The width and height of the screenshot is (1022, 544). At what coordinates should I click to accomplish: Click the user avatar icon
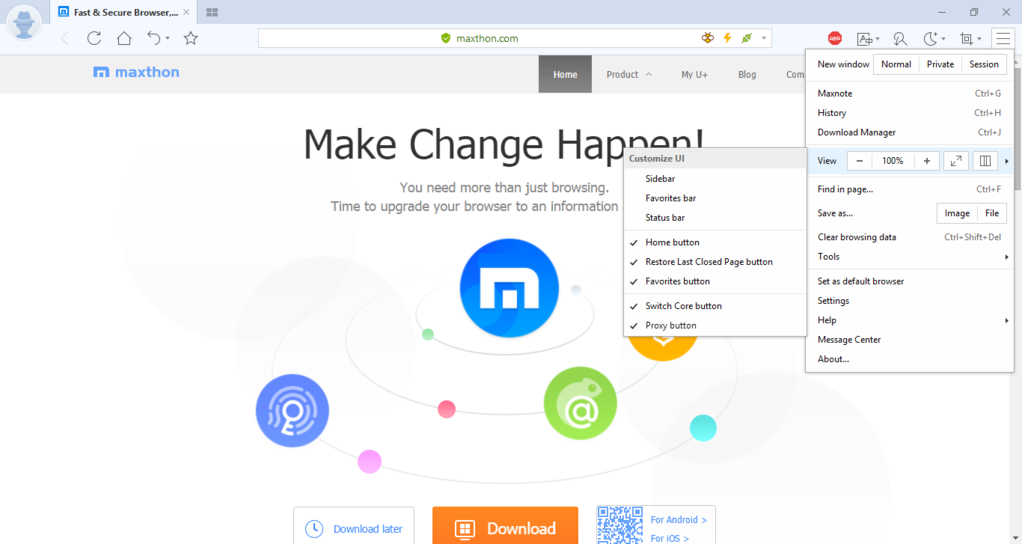[x=24, y=23]
